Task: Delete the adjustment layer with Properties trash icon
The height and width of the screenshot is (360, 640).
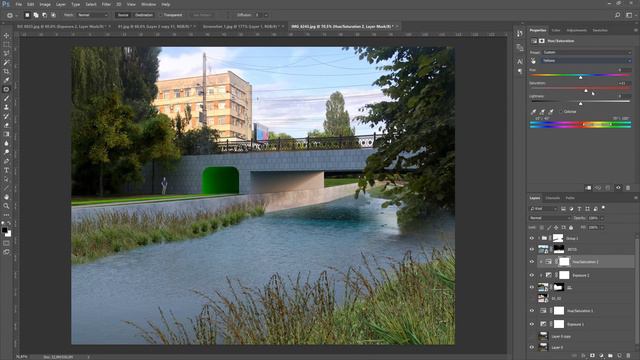Action: click(x=628, y=188)
